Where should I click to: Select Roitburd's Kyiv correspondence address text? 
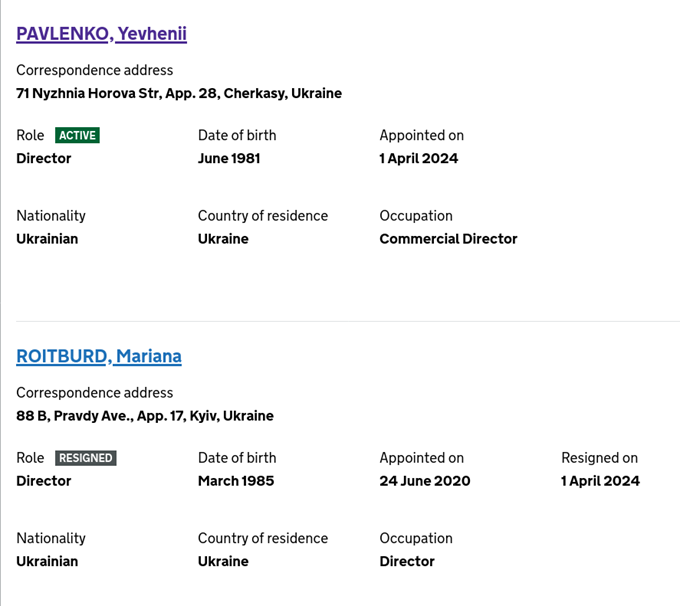point(145,416)
